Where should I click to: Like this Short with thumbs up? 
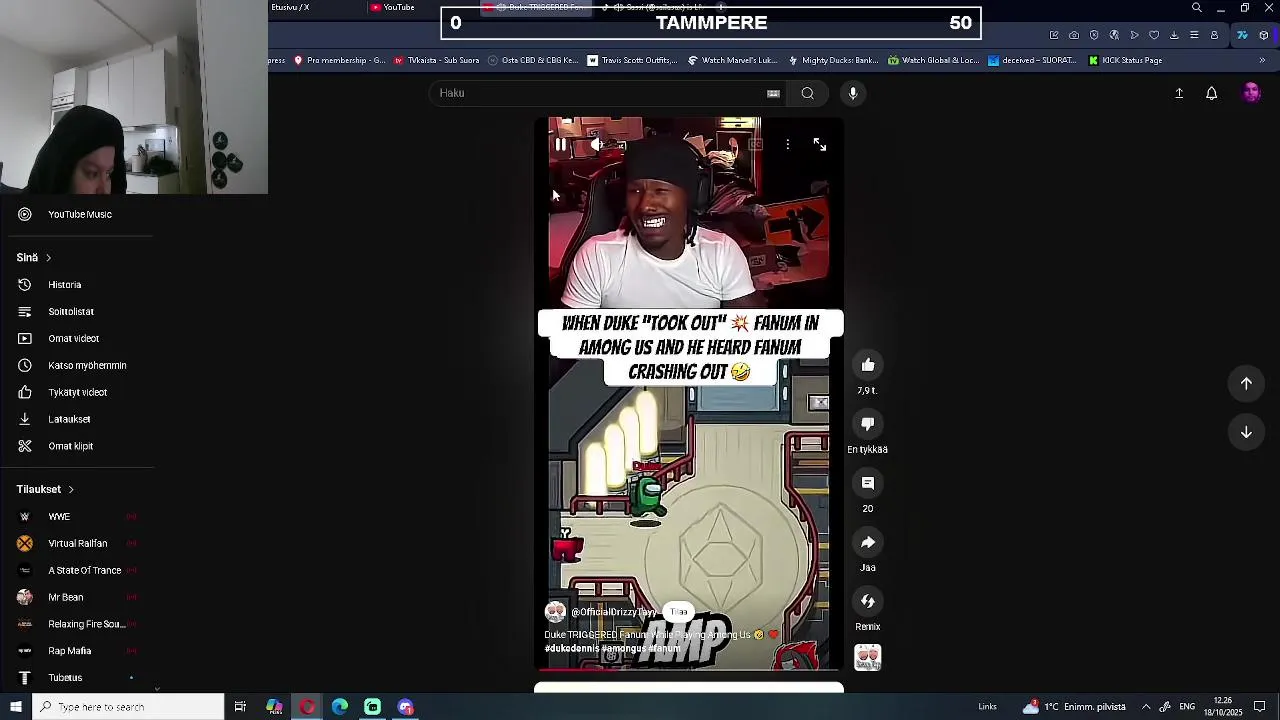point(868,365)
